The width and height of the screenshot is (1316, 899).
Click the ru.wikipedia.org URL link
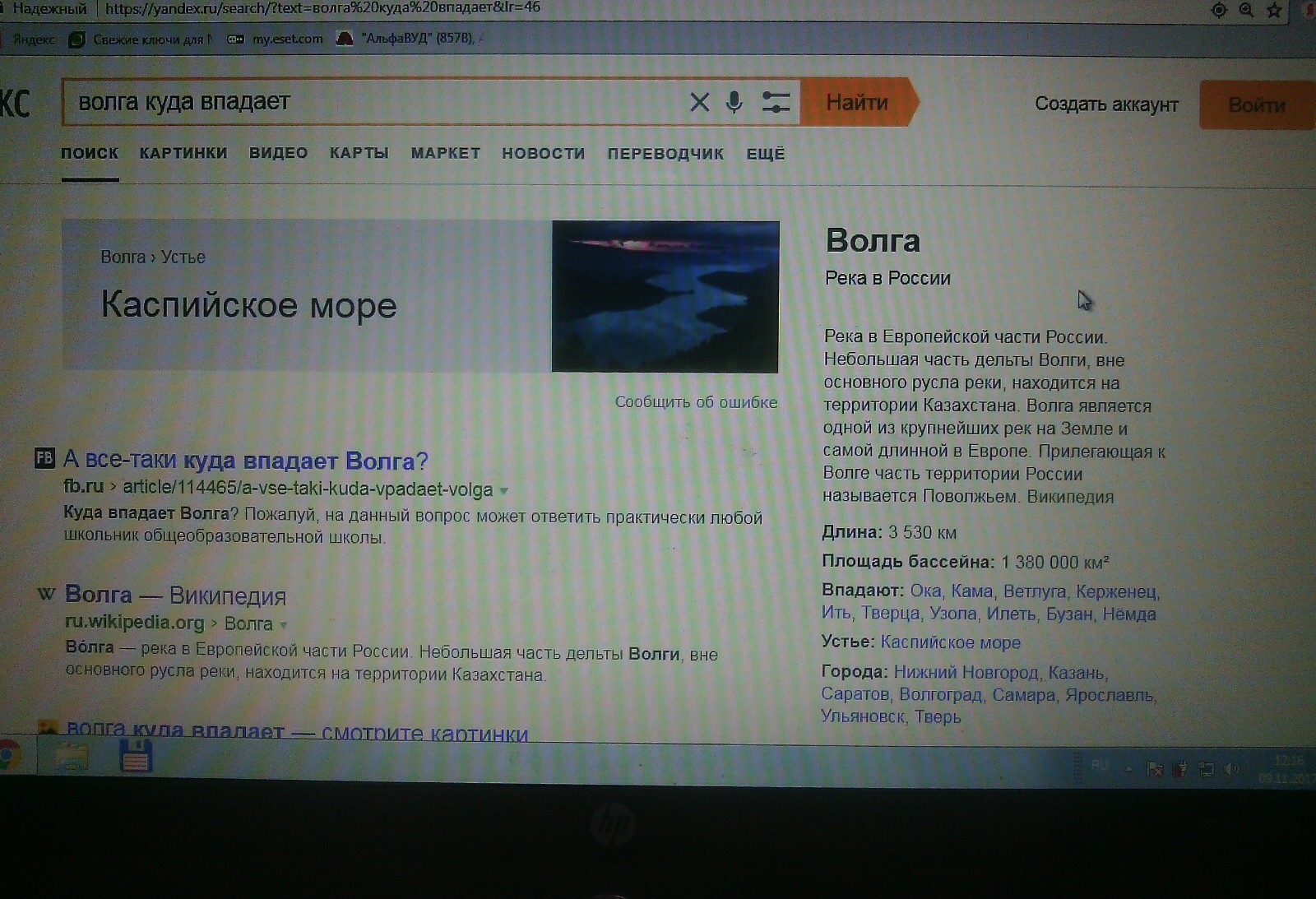(x=135, y=623)
